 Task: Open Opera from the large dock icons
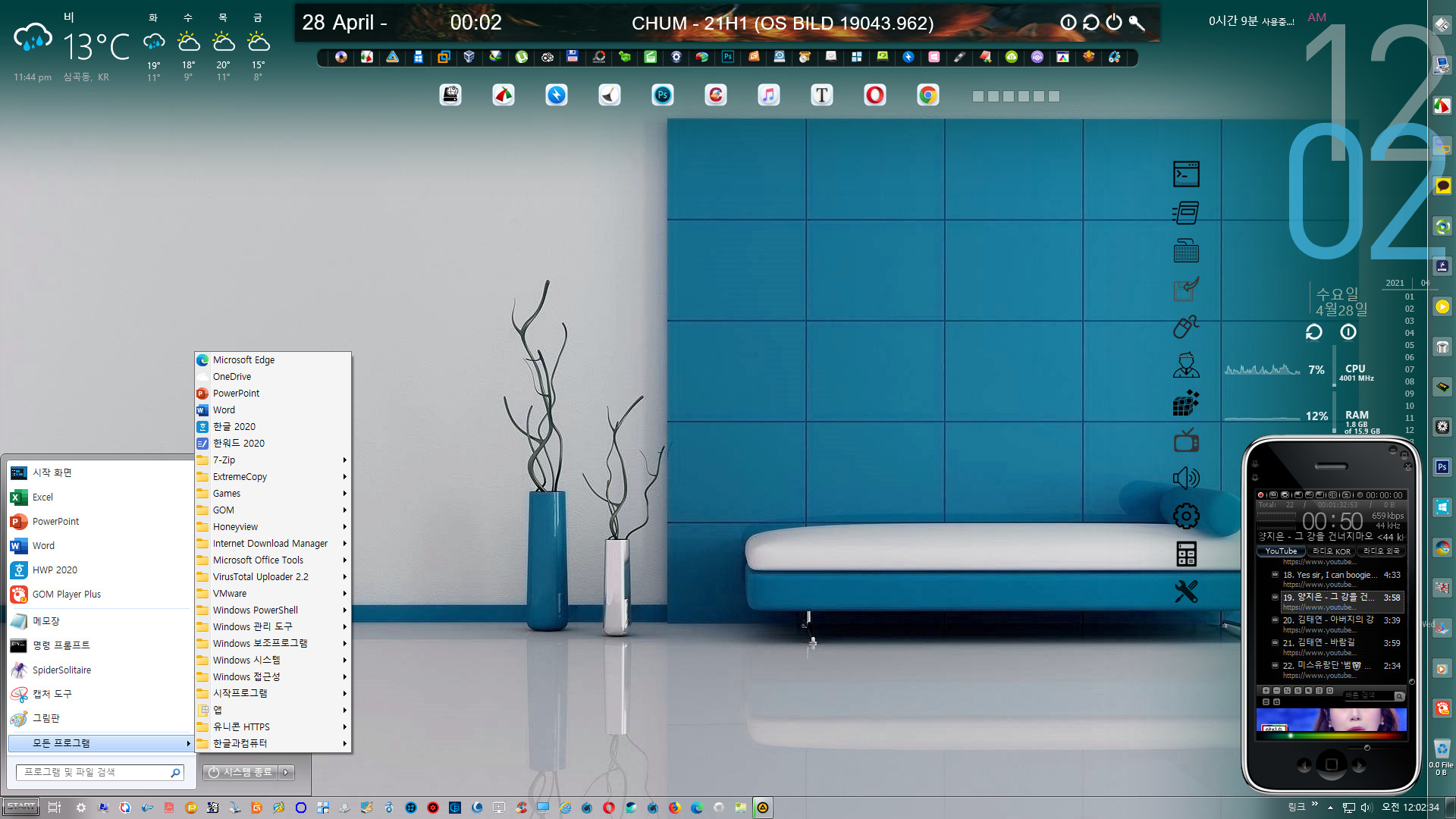[875, 95]
